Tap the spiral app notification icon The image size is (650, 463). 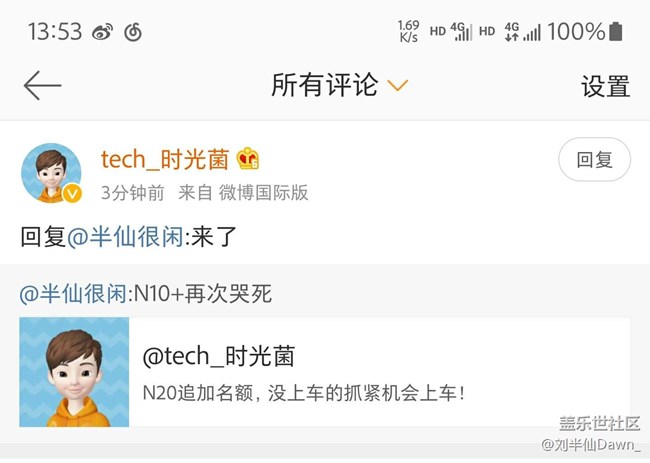132,32
